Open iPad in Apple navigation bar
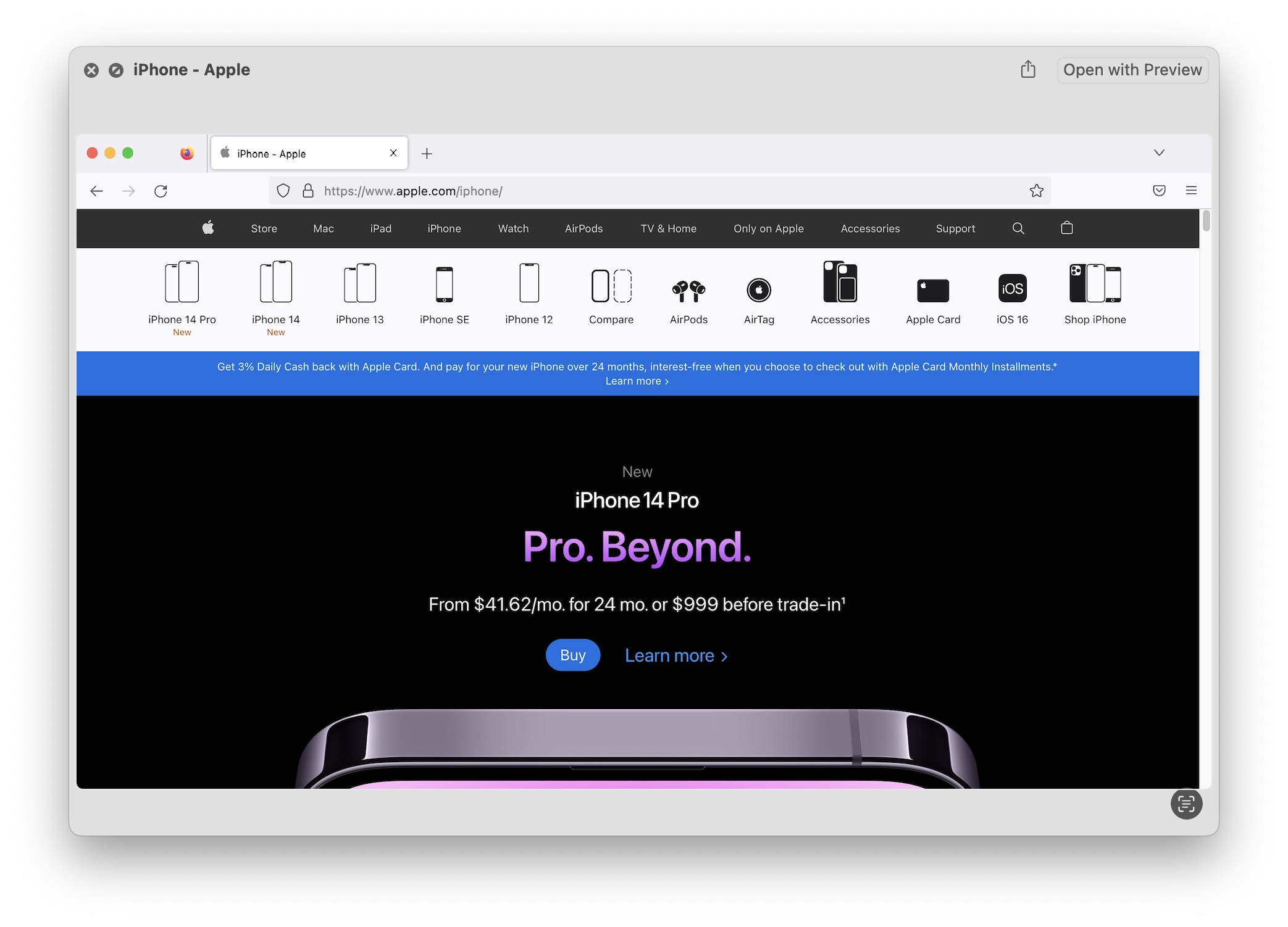 coord(381,228)
